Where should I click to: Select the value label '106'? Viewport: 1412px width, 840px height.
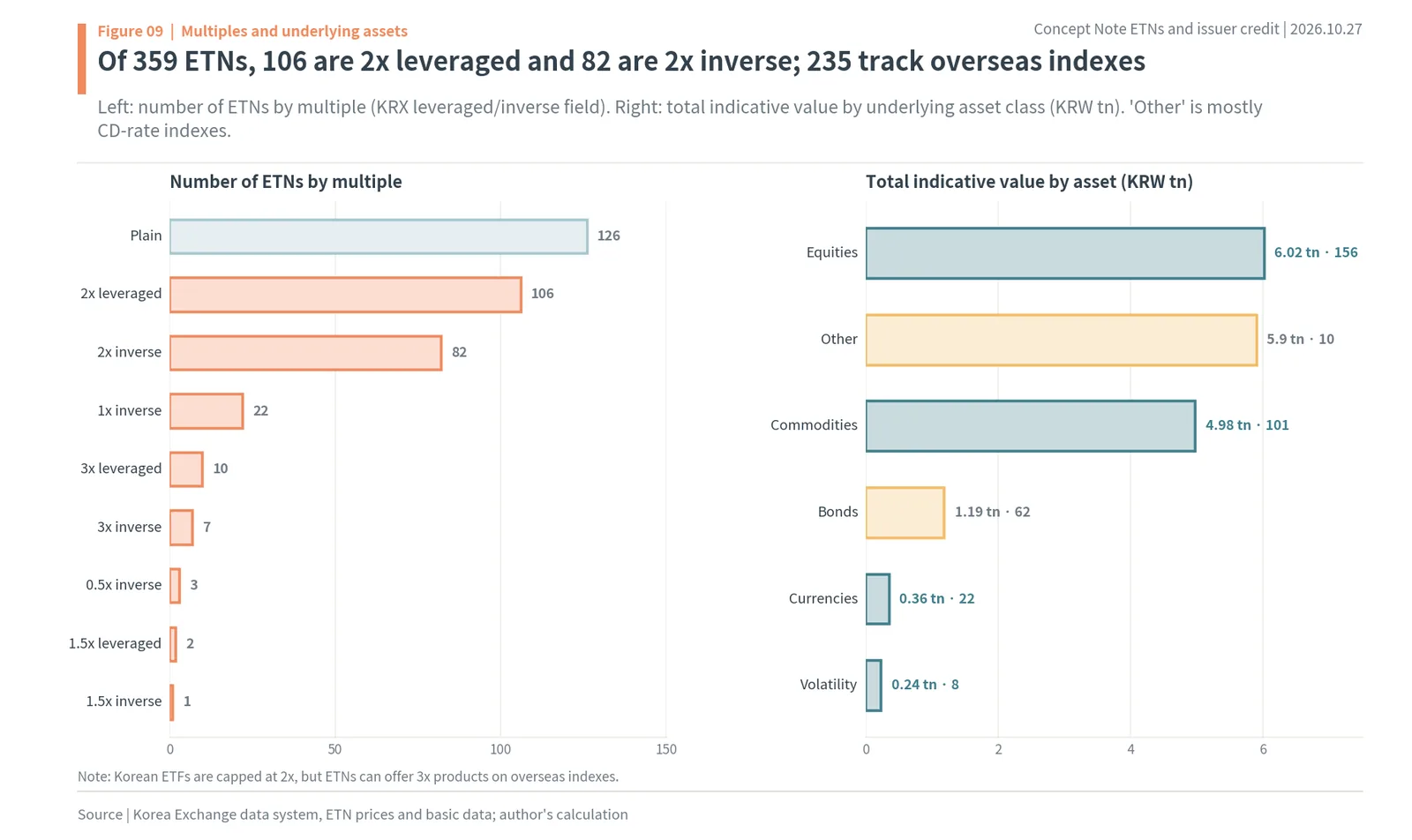(543, 294)
